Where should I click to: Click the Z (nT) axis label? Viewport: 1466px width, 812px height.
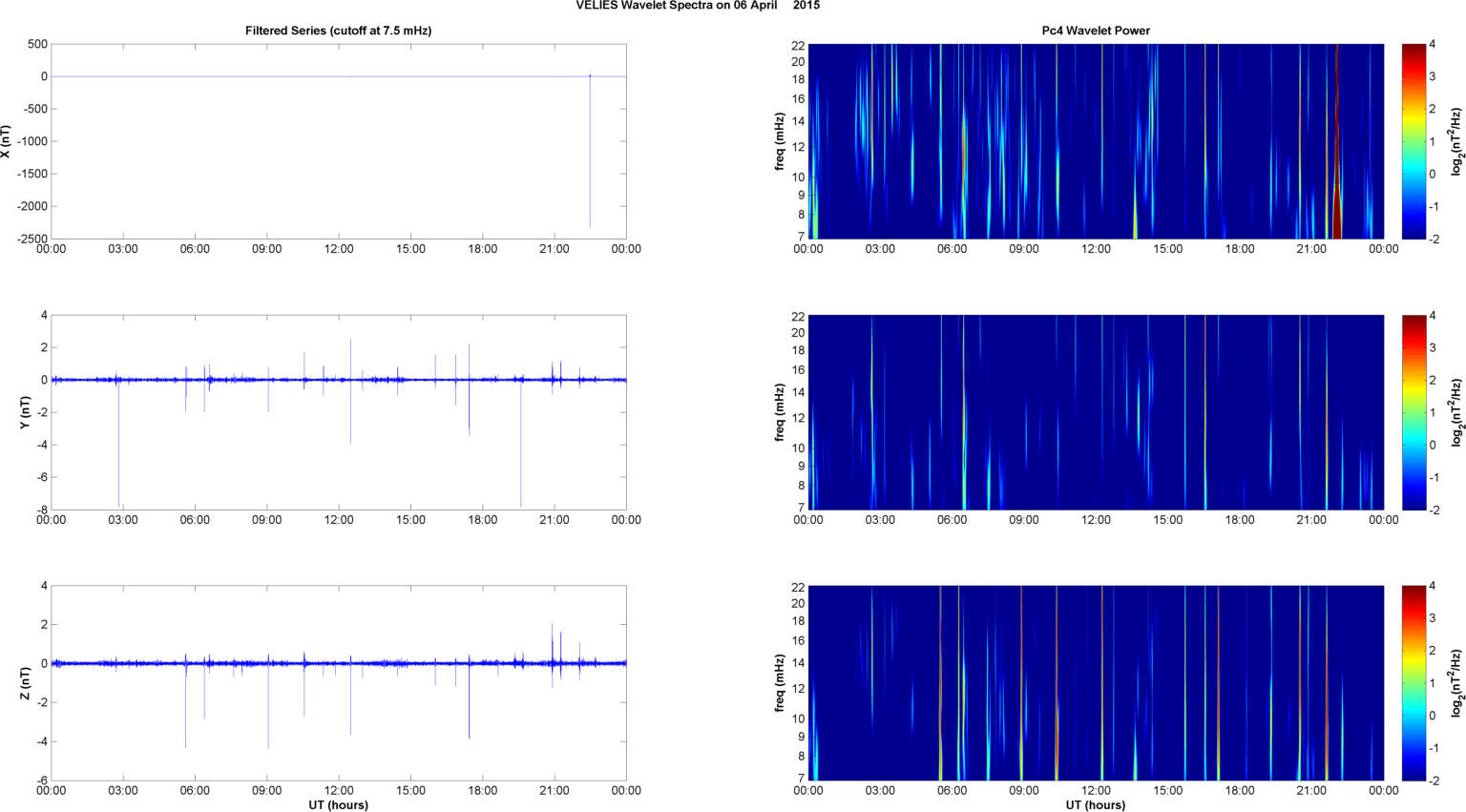(25, 683)
